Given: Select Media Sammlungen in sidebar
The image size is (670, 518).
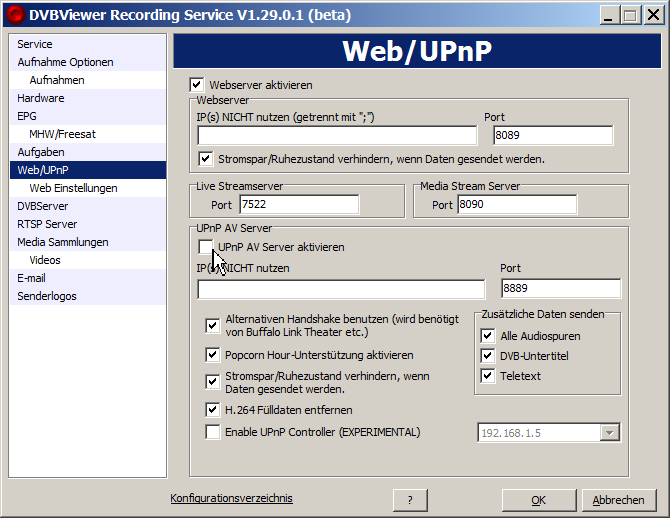Looking at the screenshot, I should [x=88, y=242].
